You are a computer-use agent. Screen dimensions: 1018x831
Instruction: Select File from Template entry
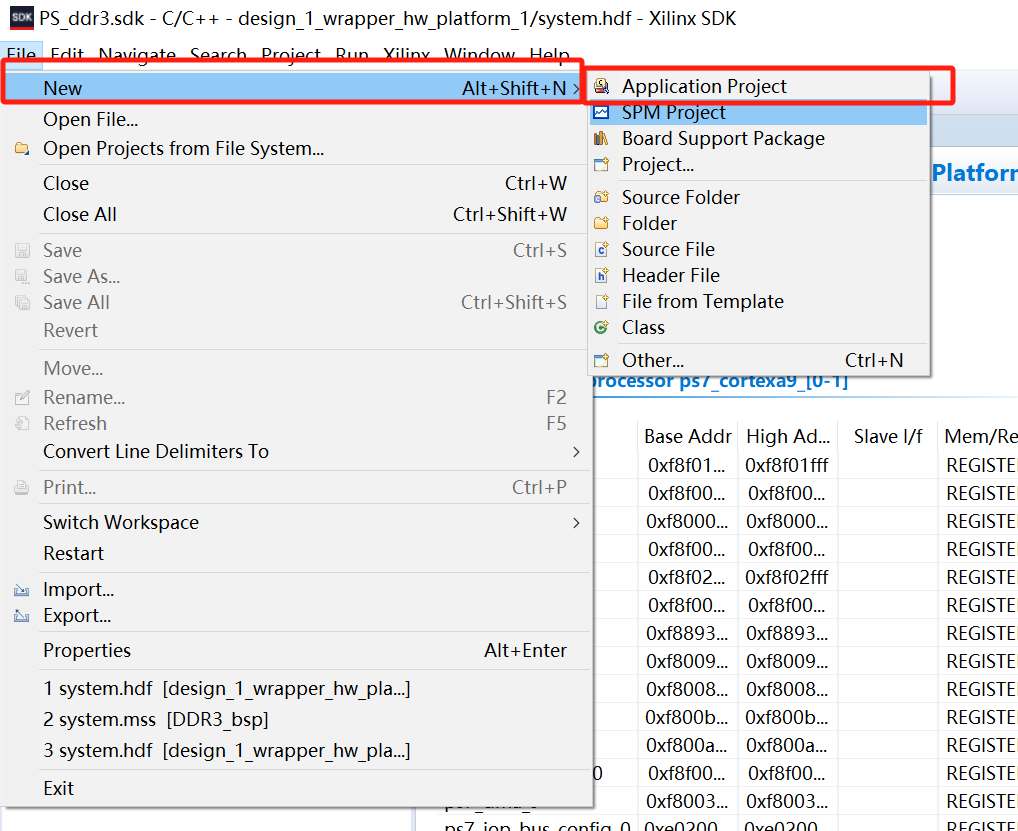coord(760,301)
